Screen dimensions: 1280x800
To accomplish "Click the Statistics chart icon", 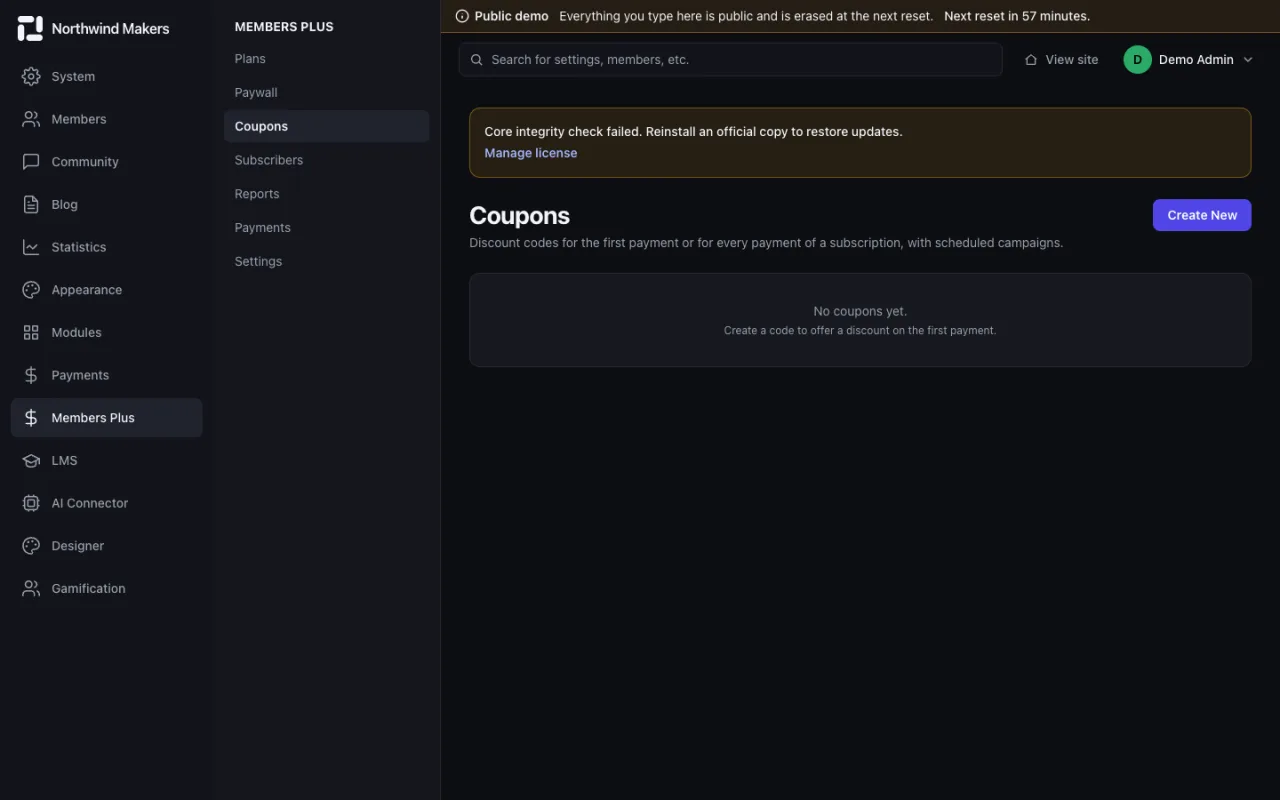I will (x=31, y=247).
